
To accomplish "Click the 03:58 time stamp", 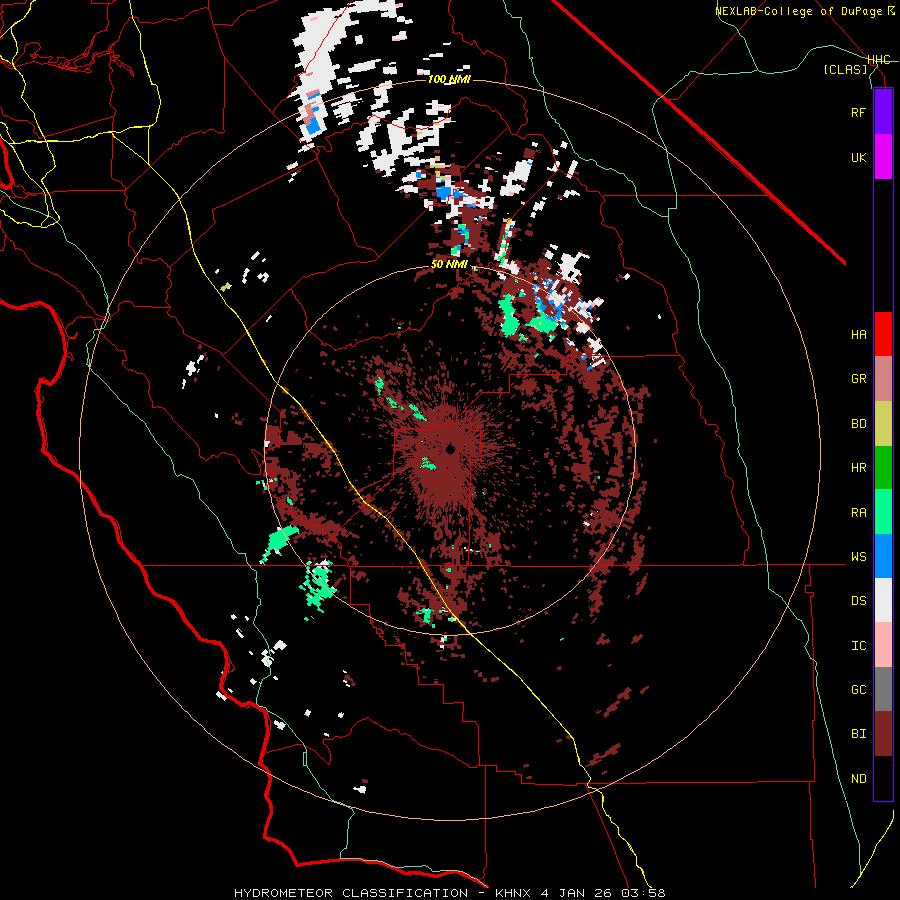I will (x=642, y=893).
